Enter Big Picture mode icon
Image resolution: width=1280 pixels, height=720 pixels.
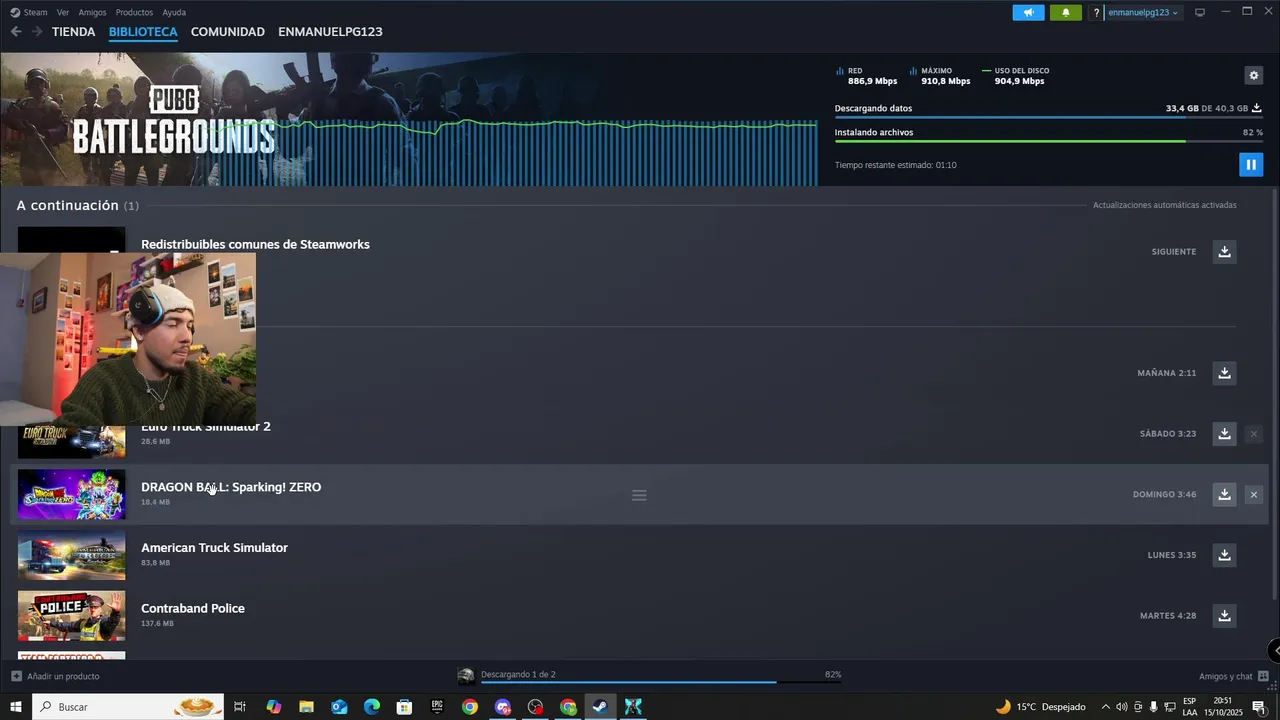1200,12
